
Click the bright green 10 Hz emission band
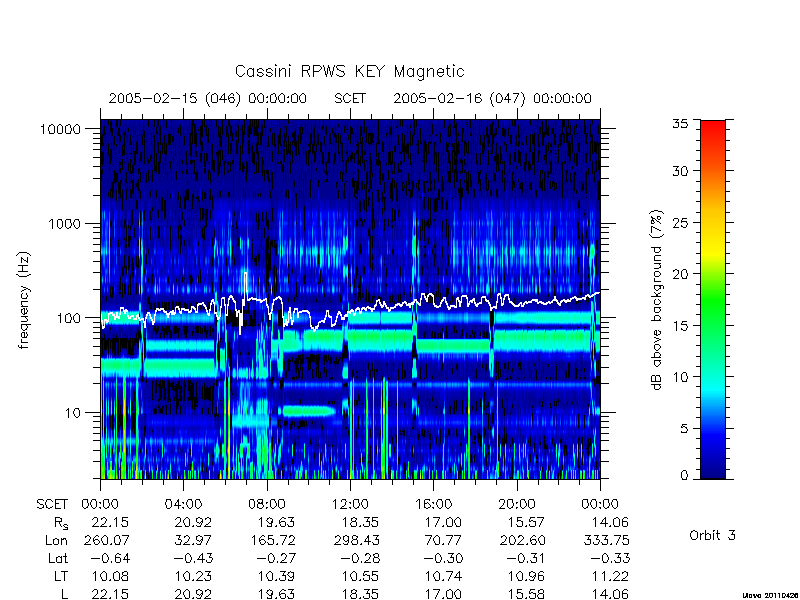[x=308, y=411]
